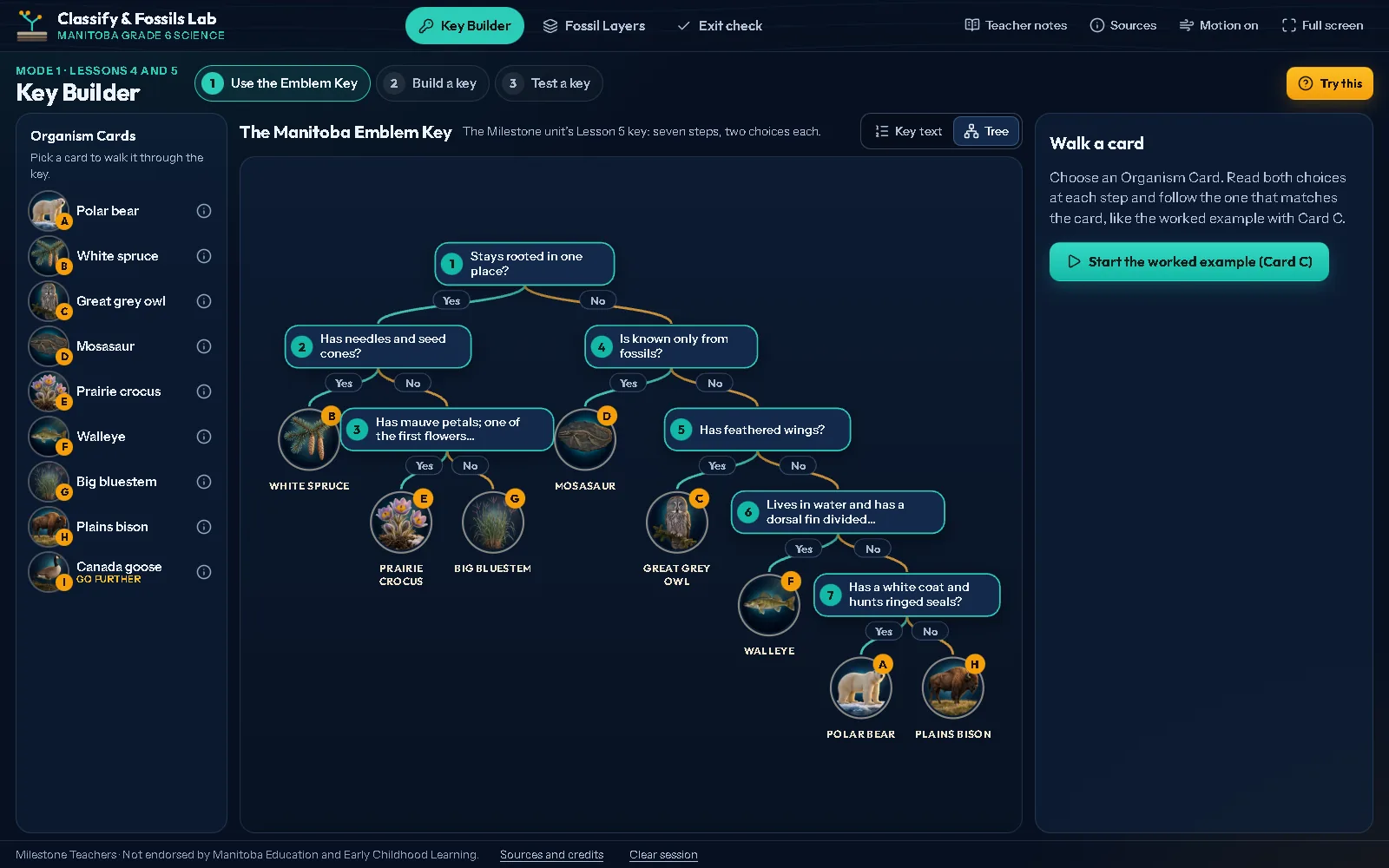View info about Prairie crocus
The height and width of the screenshot is (868, 1389).
(204, 391)
